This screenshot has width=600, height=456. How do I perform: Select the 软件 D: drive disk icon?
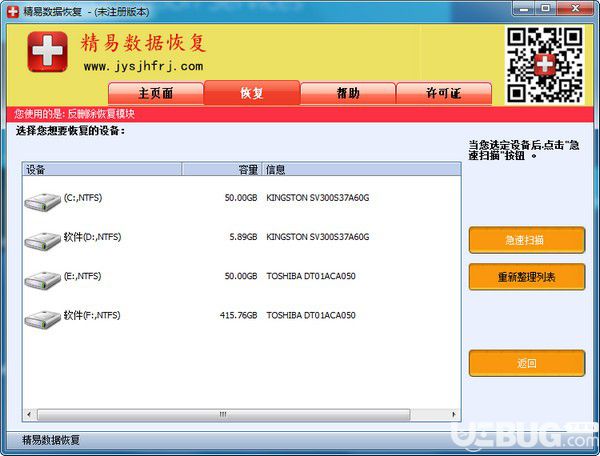point(42,241)
